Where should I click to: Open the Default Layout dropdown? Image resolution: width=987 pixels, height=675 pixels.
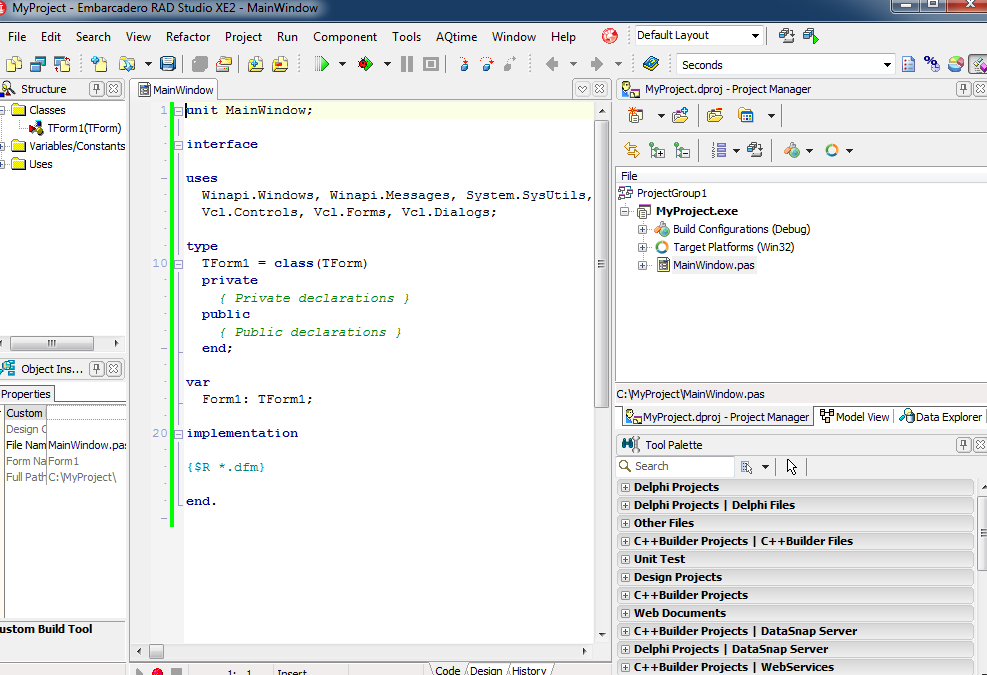click(756, 36)
